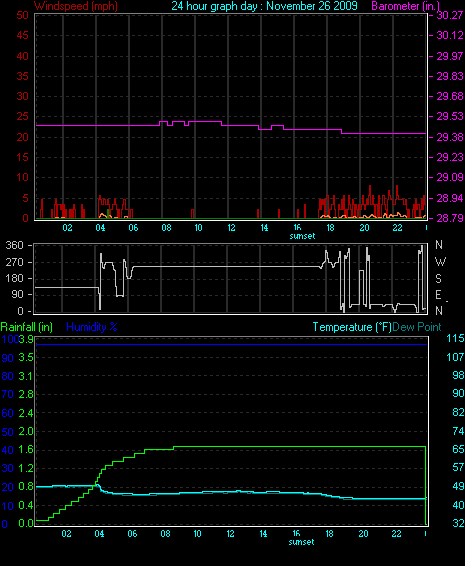This screenshot has height=566, width=465.
Task: Click the Barometer (in.) axis title
Action: [x=406, y=6]
